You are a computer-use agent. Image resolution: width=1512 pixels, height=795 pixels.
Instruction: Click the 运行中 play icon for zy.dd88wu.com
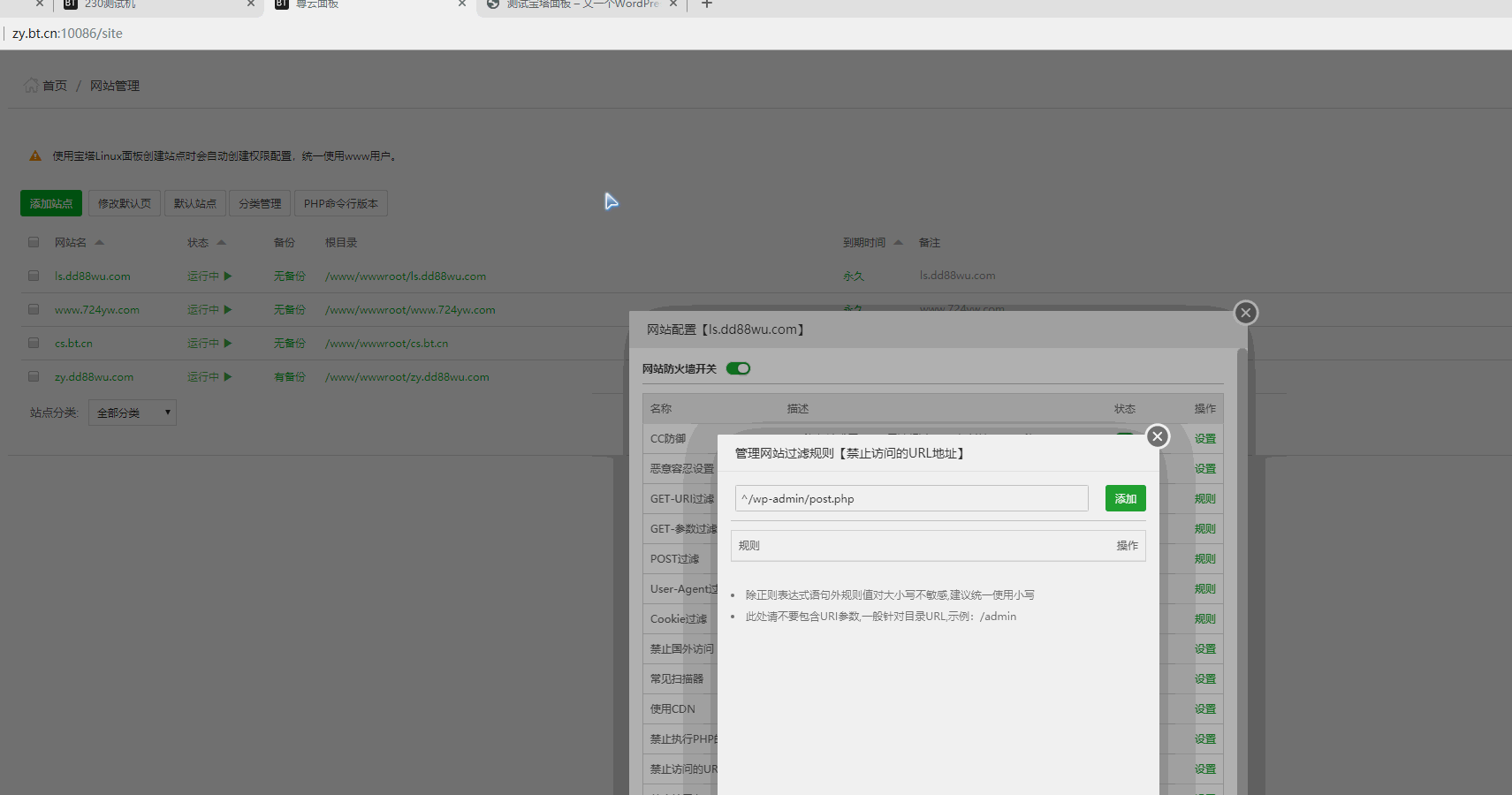pyautogui.click(x=228, y=377)
